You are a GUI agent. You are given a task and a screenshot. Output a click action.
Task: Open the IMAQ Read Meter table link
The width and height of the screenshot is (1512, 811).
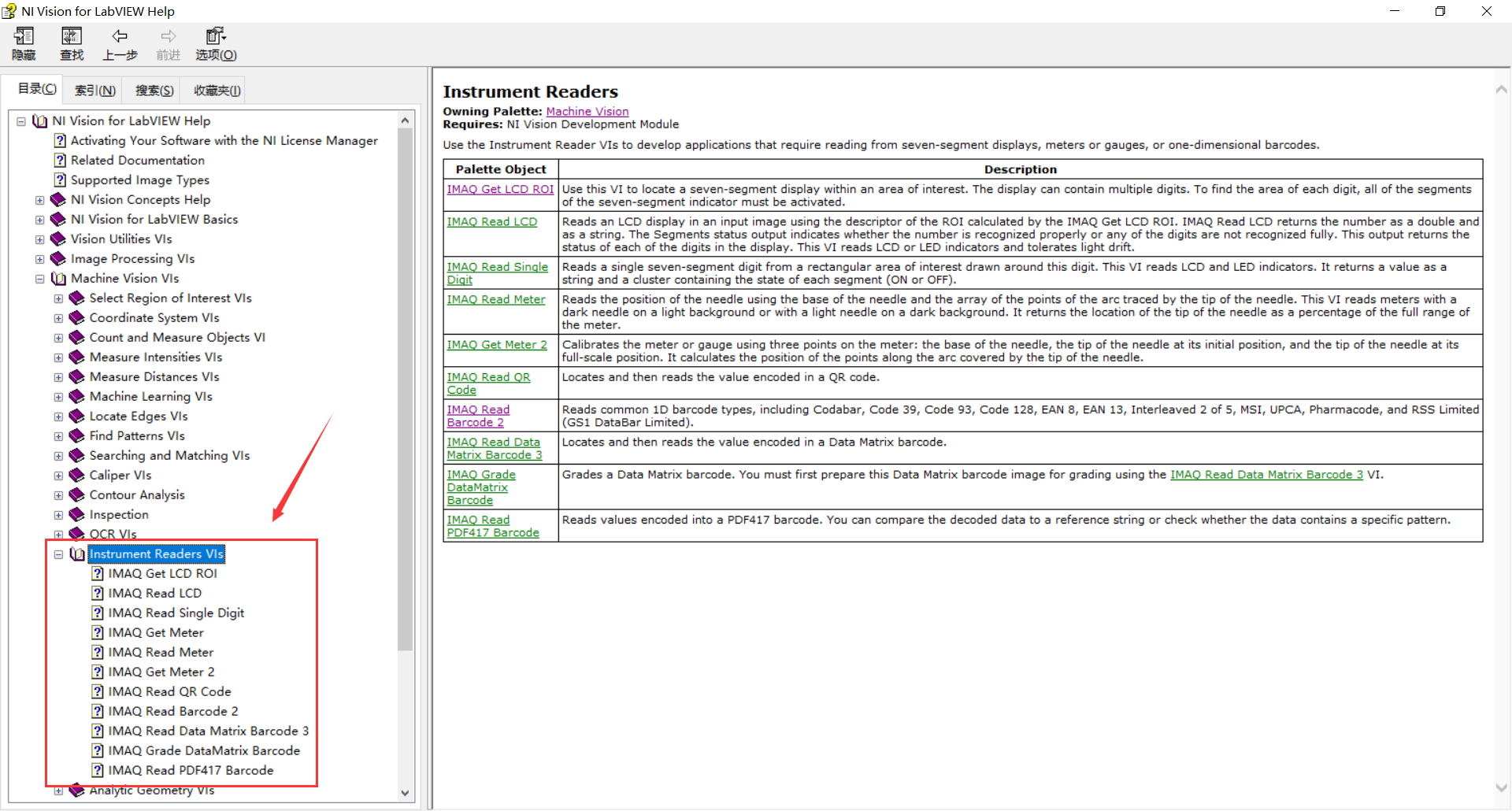496,299
